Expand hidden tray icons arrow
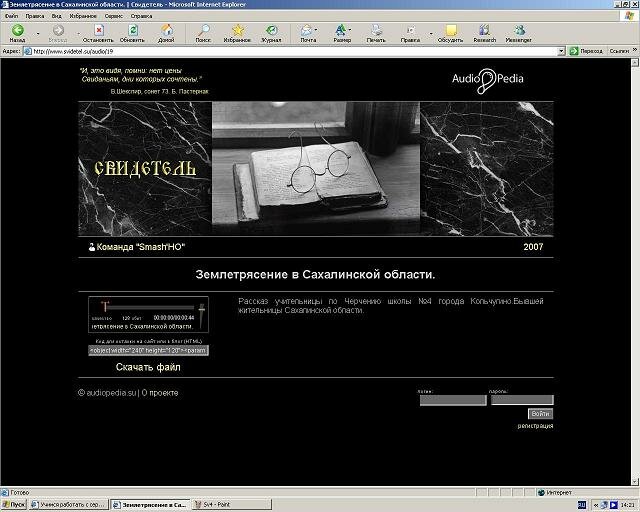Viewport: 640px width, 512px height. coord(596,505)
